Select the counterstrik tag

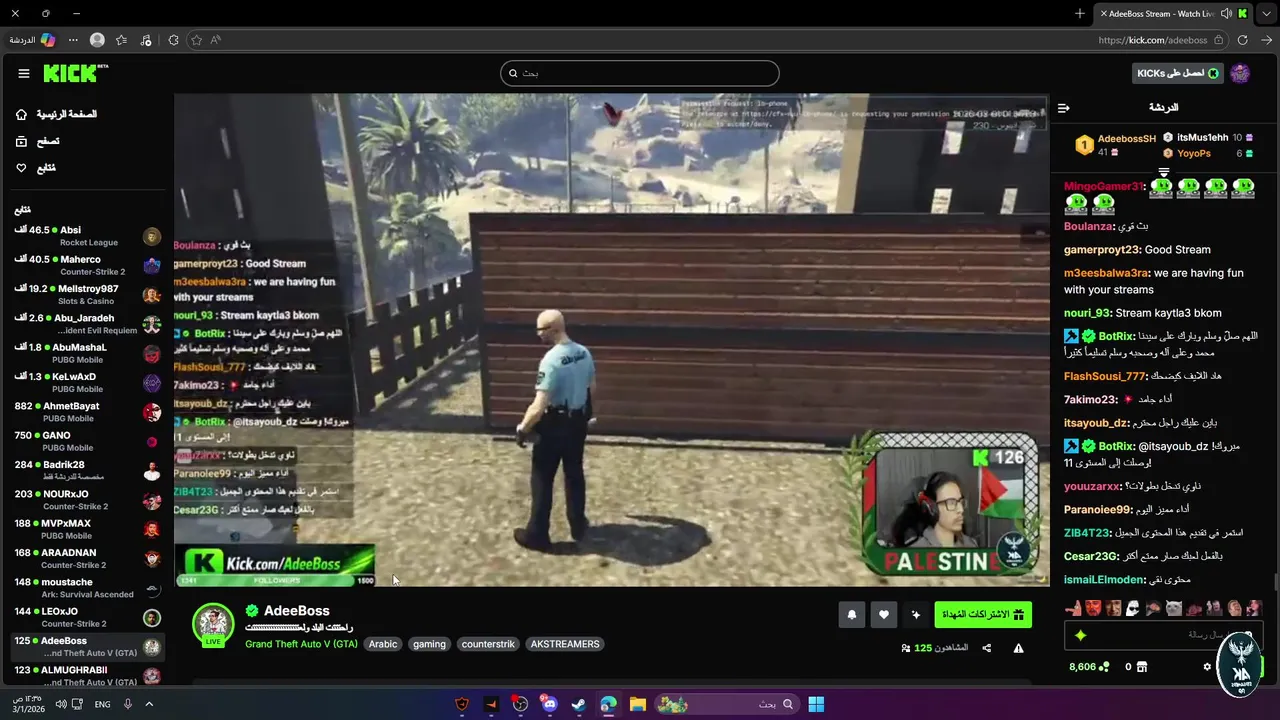point(488,644)
